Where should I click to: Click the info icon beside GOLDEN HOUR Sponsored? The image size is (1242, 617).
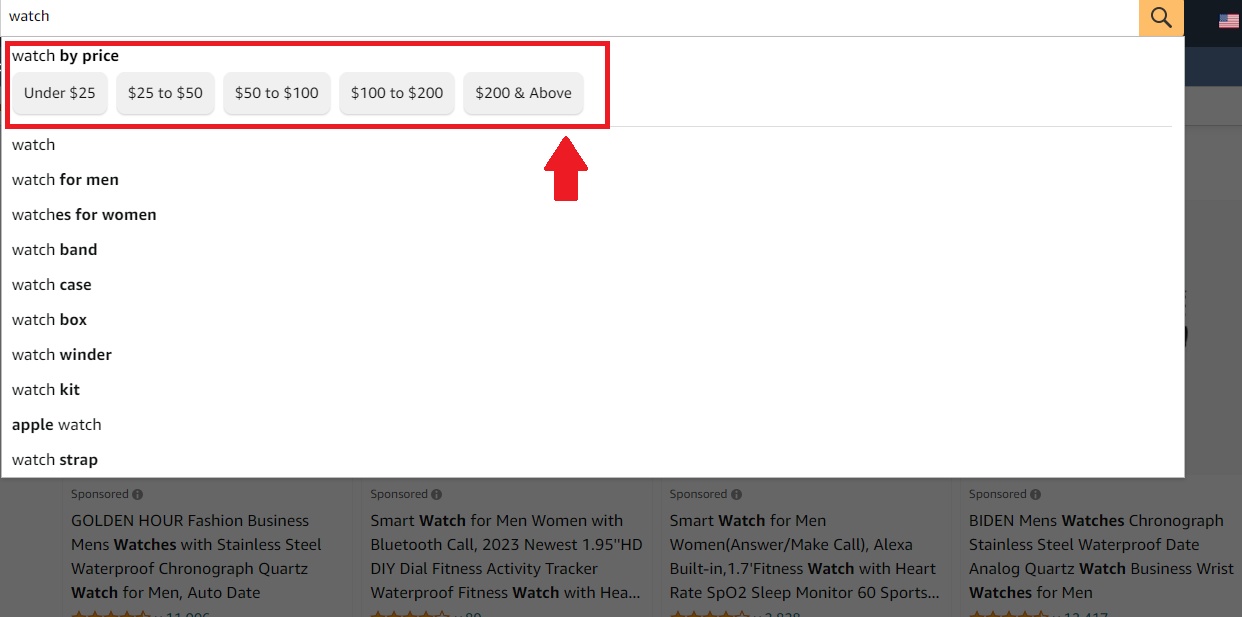[138, 494]
